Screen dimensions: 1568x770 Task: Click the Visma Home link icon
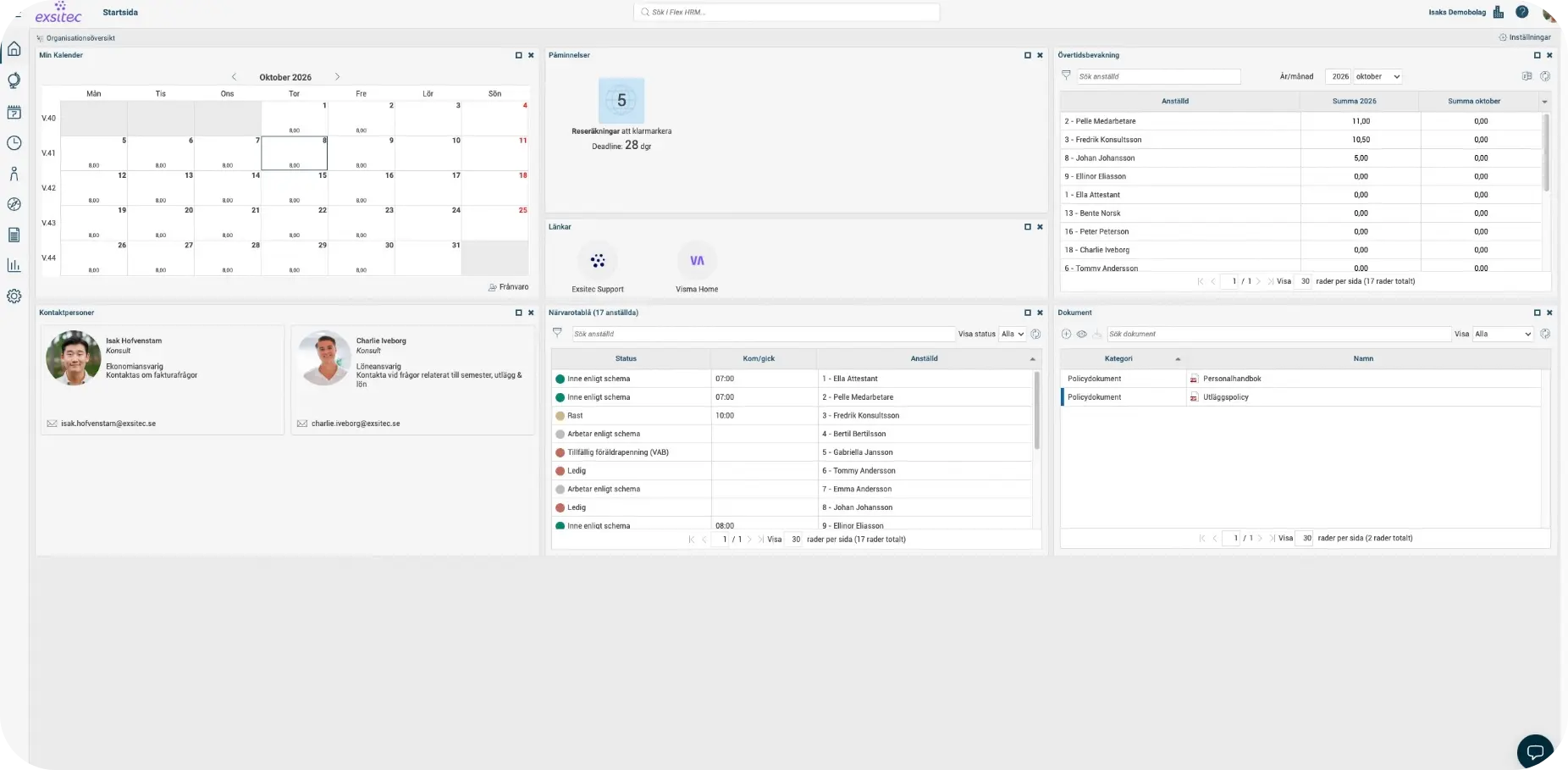697,261
